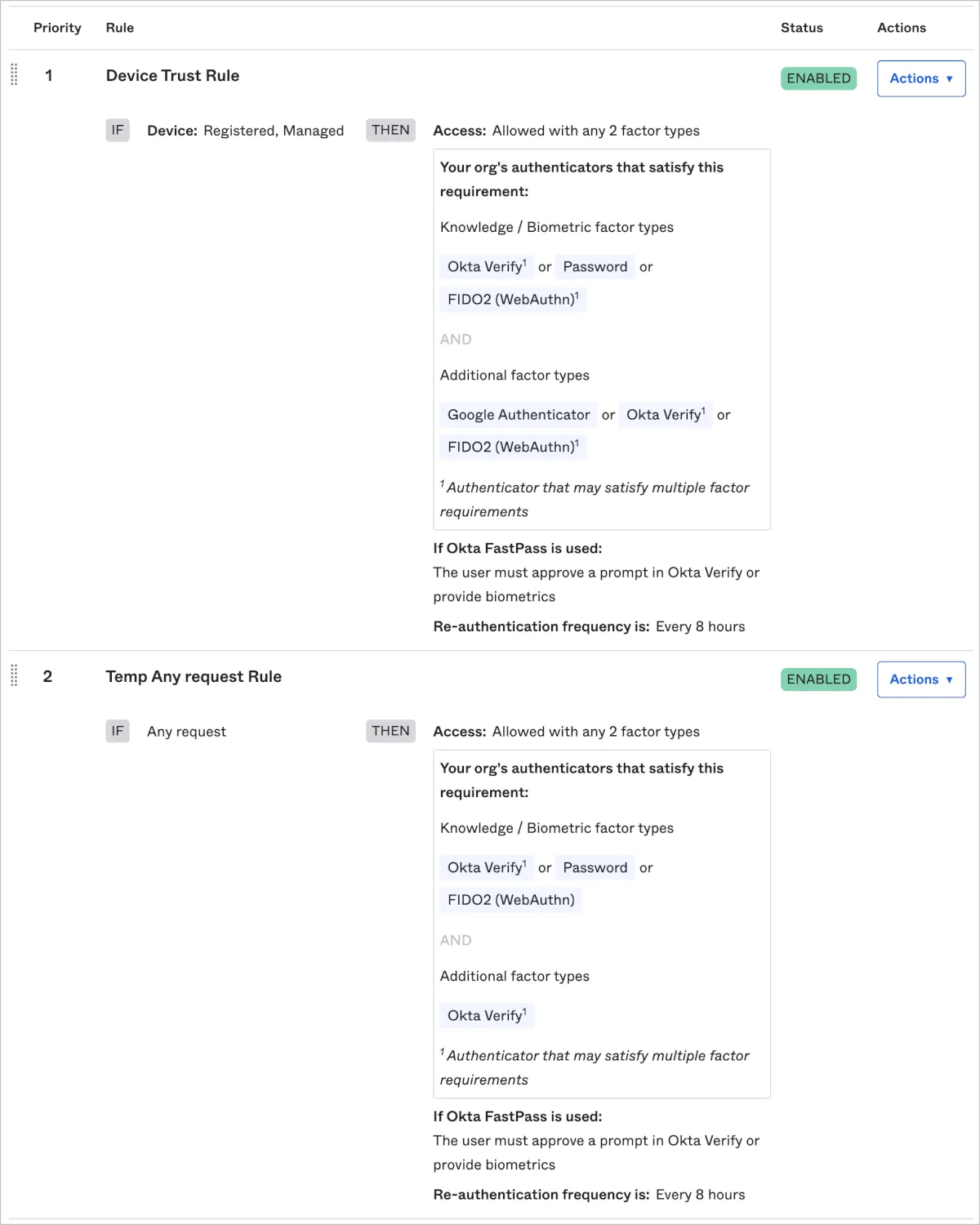The width and height of the screenshot is (980, 1225).
Task: Grab the drag handle for Device Trust Rule
Action: pos(14,75)
